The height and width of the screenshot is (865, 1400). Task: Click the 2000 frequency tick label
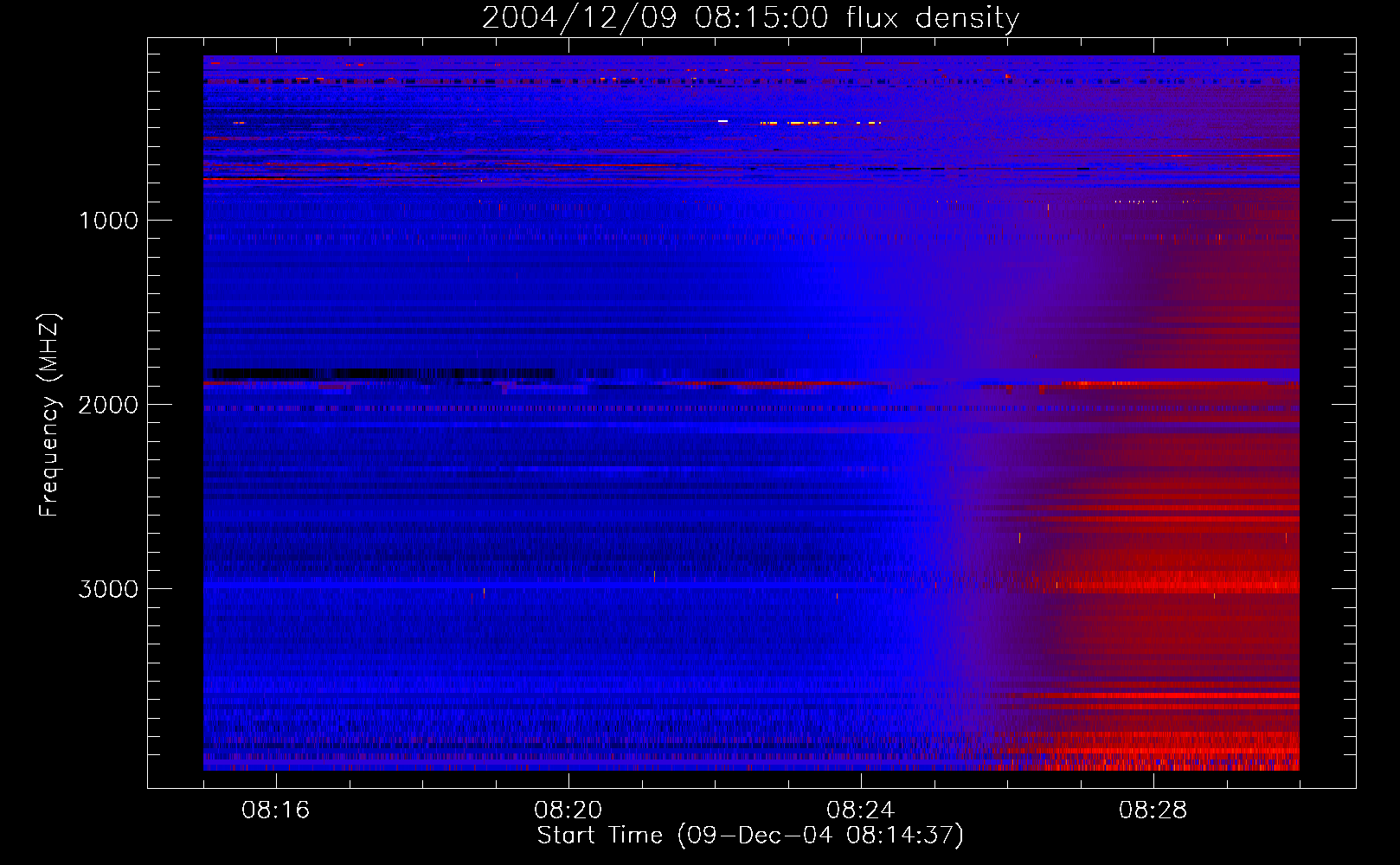point(108,405)
